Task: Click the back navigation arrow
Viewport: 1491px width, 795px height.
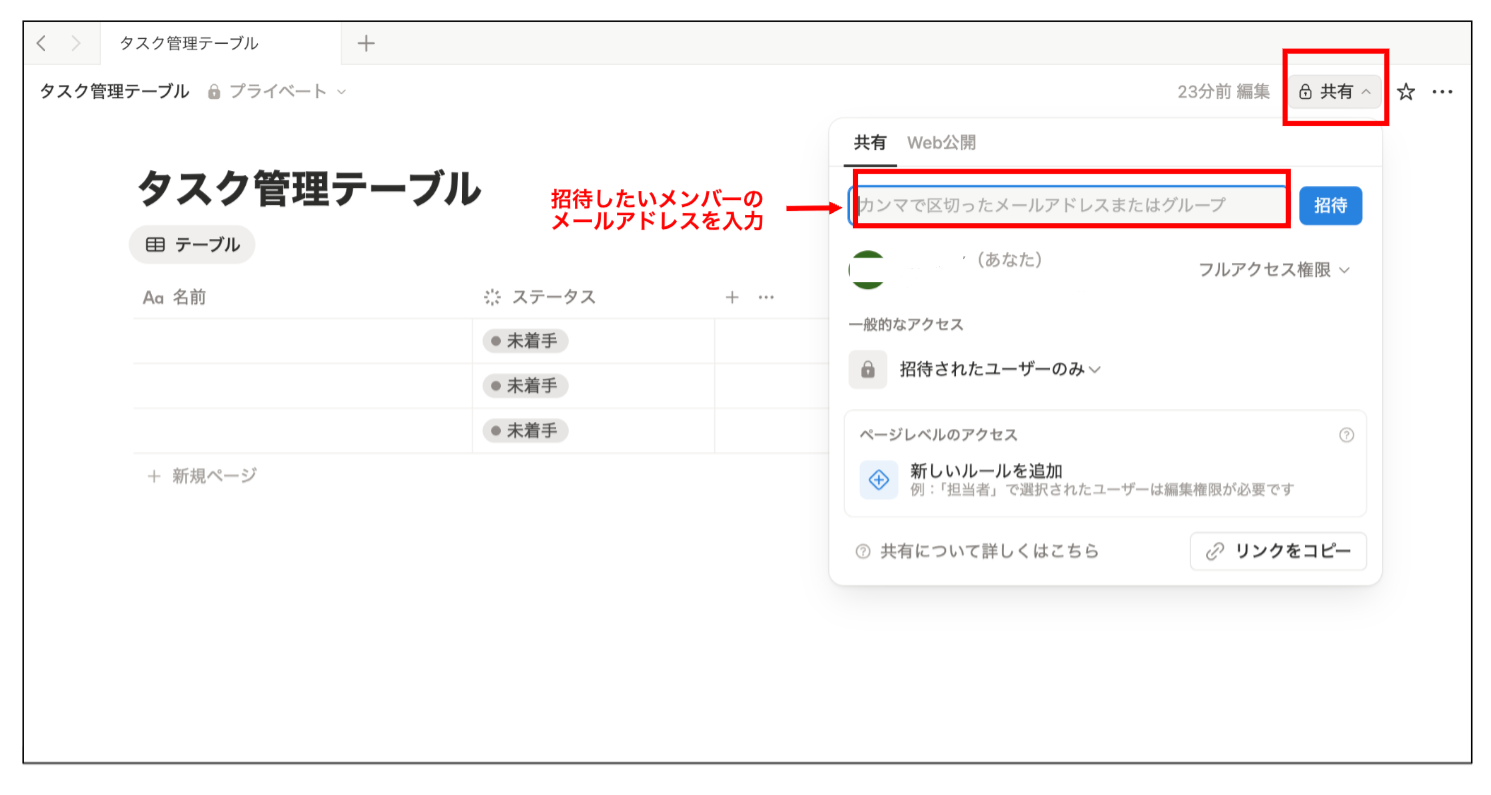Action: (40, 42)
